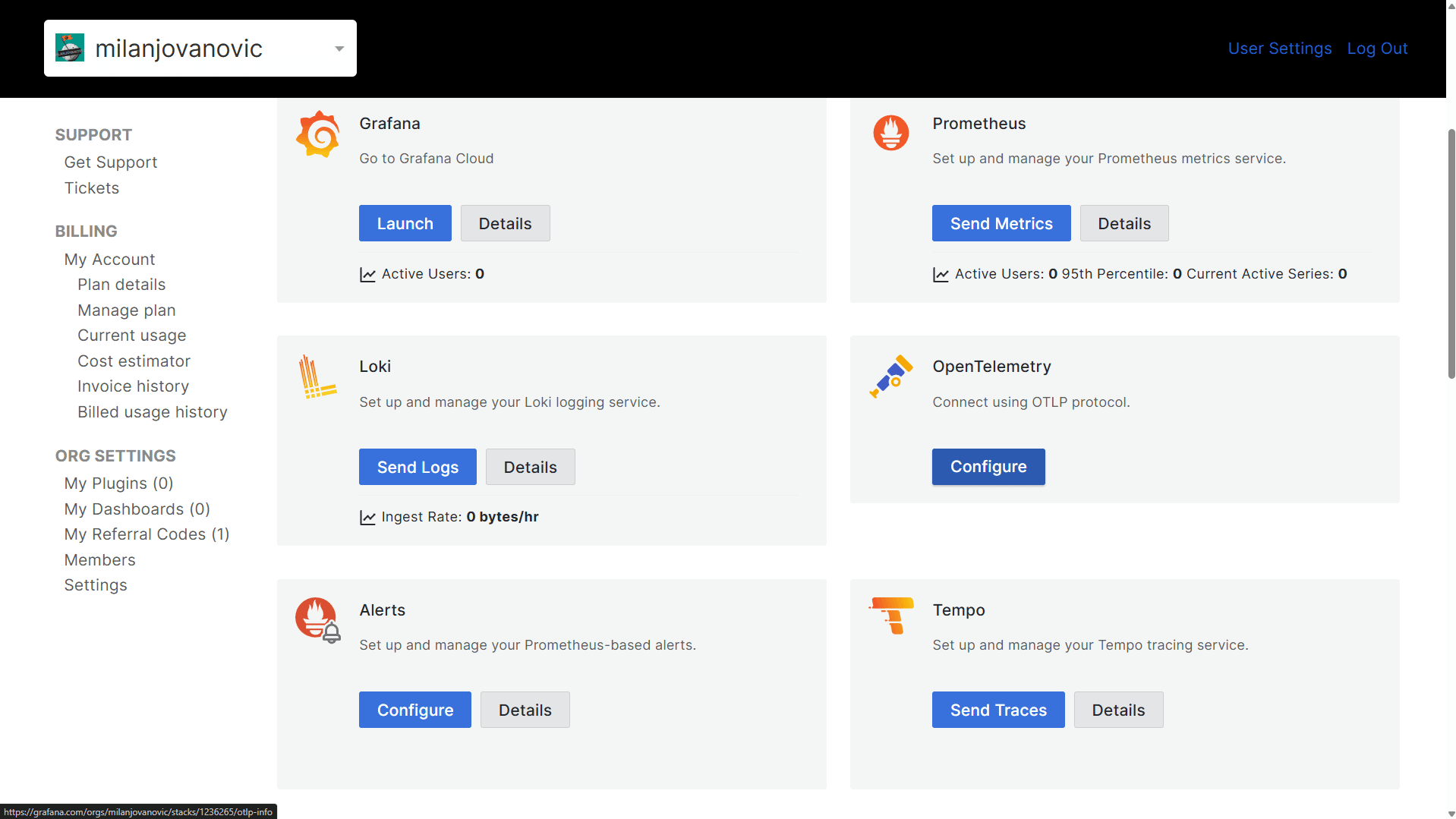Open the Cost estimator link
Image resolution: width=1456 pixels, height=819 pixels.
[x=134, y=361]
